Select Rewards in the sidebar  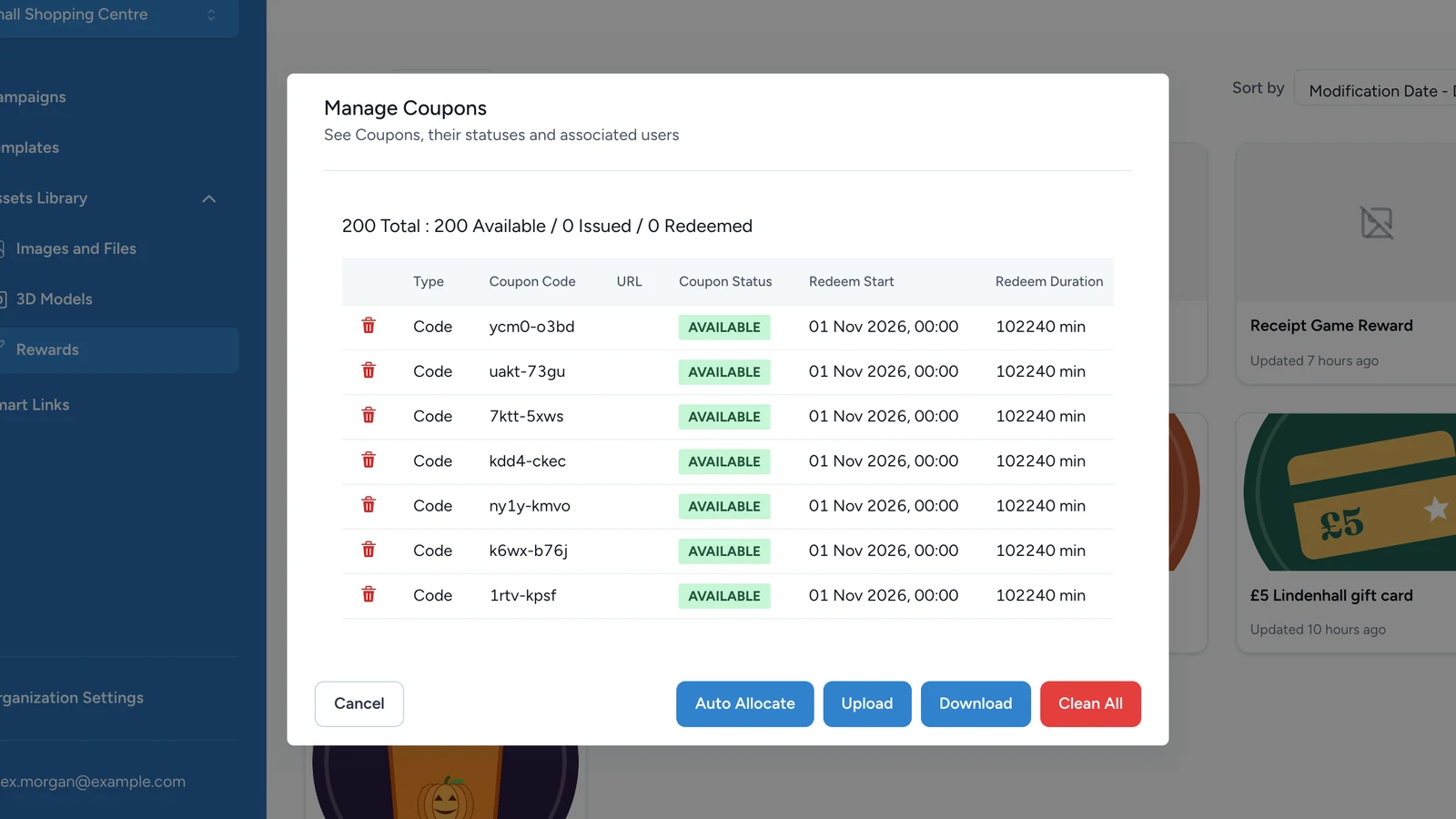[118, 350]
